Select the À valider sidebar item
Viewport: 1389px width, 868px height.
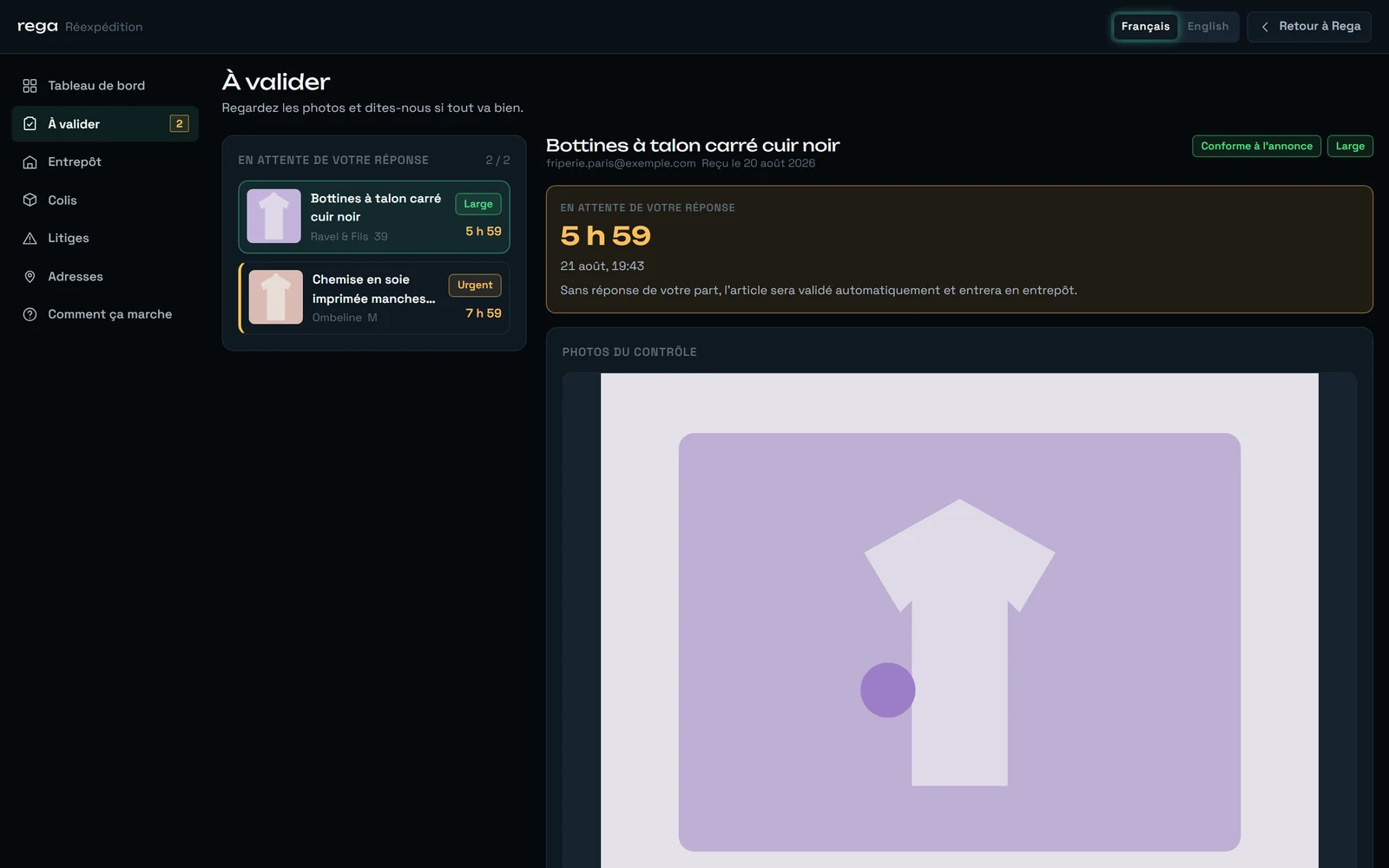pyautogui.click(x=105, y=124)
